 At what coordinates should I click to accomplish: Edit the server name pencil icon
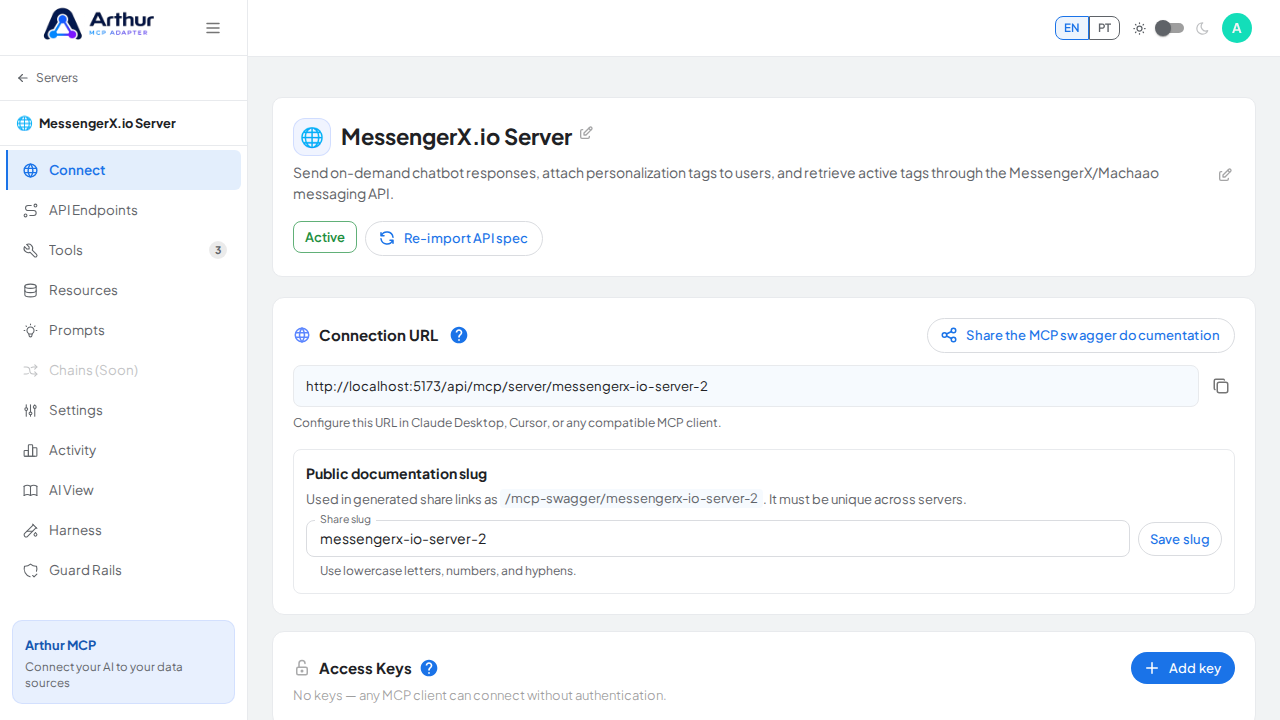tap(586, 132)
